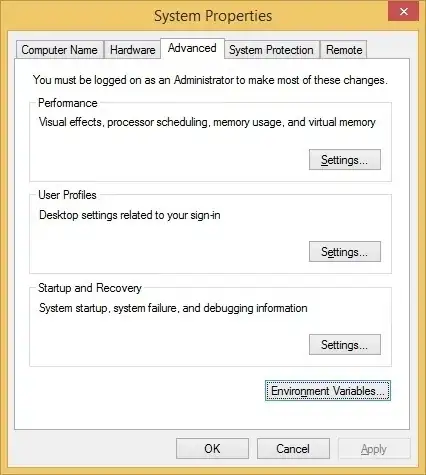Open Startup and Recovery Settings button

[x=345, y=344]
